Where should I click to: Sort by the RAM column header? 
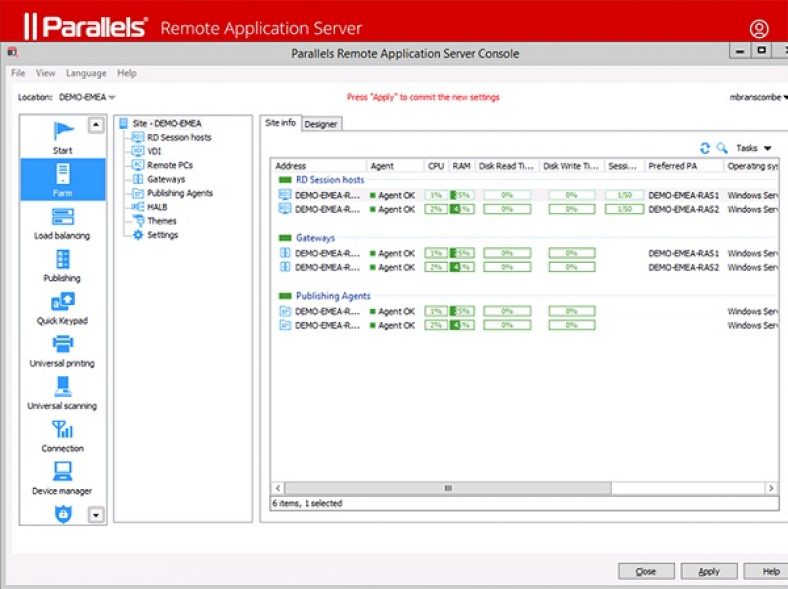461,166
